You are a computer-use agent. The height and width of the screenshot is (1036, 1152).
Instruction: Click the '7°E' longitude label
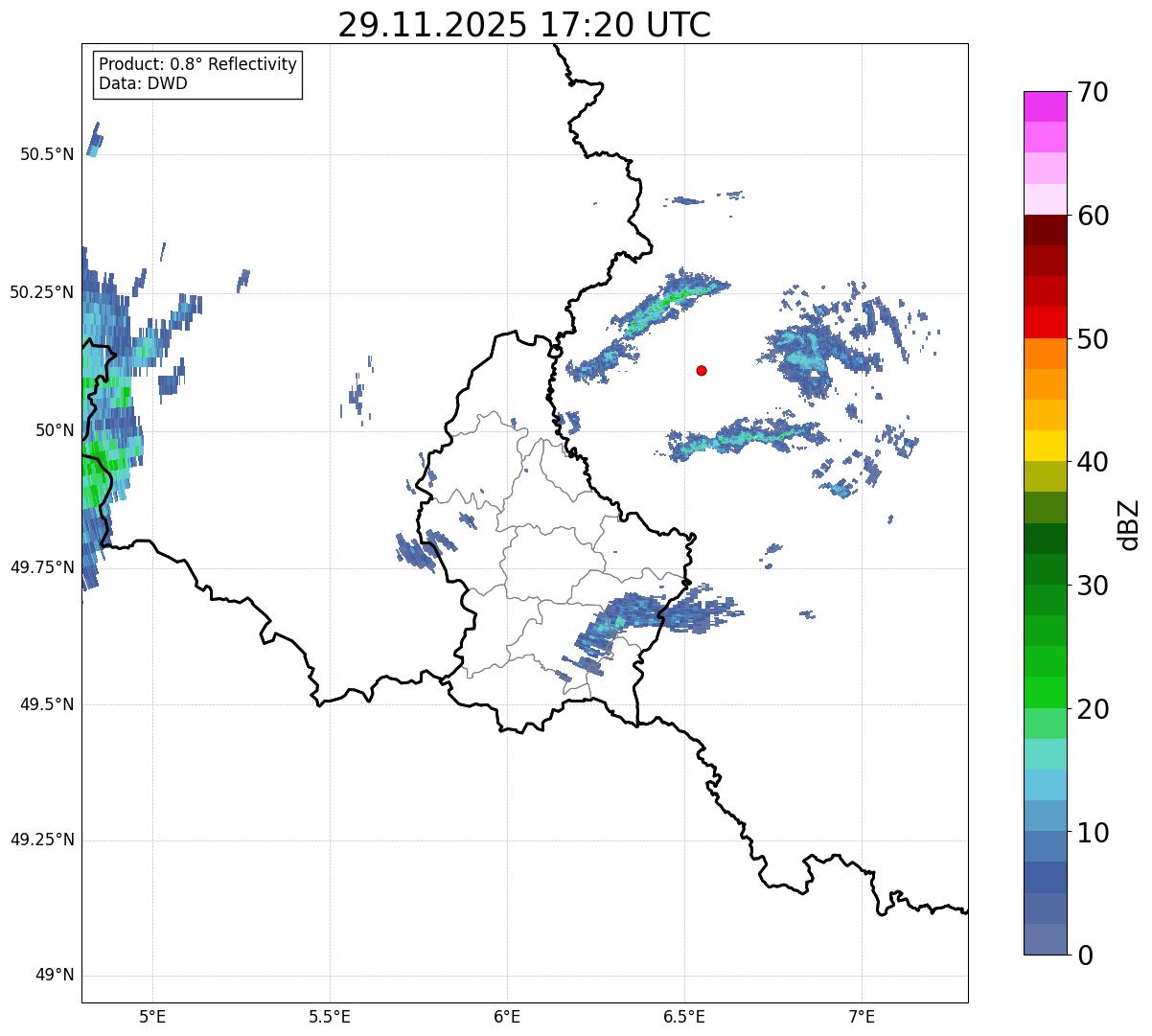pyautogui.click(x=862, y=1016)
